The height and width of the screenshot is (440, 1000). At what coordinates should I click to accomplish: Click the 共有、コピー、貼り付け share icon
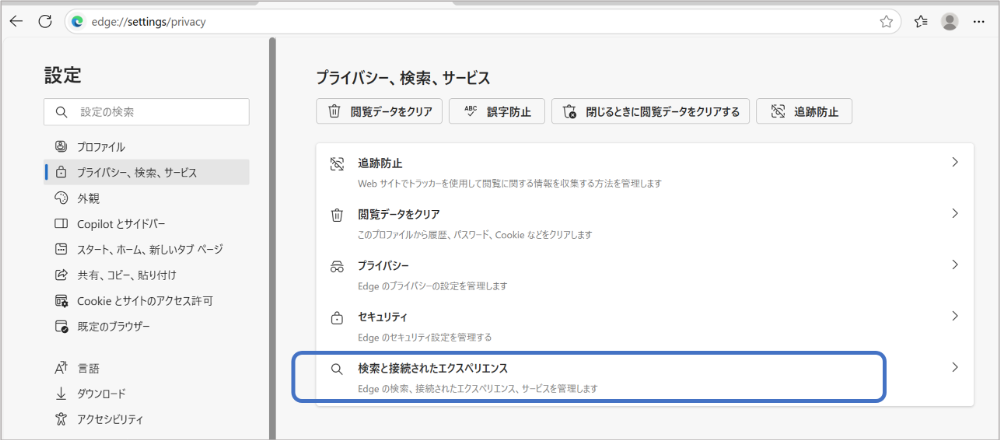[x=61, y=275]
